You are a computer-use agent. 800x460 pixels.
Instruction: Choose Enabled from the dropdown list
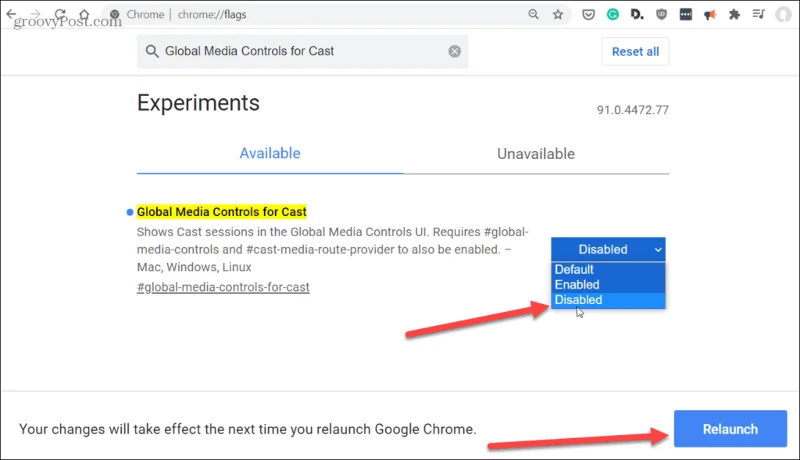608,285
